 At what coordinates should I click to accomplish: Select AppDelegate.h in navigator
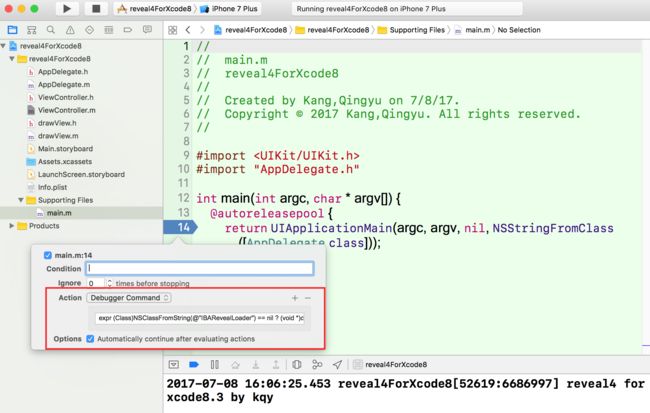(63, 72)
